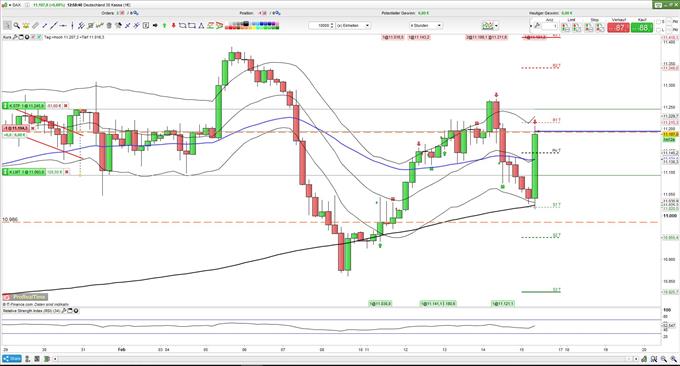Select the black right-arrow drawing tool
The height and width of the screenshot is (366, 680).
[155, 26]
